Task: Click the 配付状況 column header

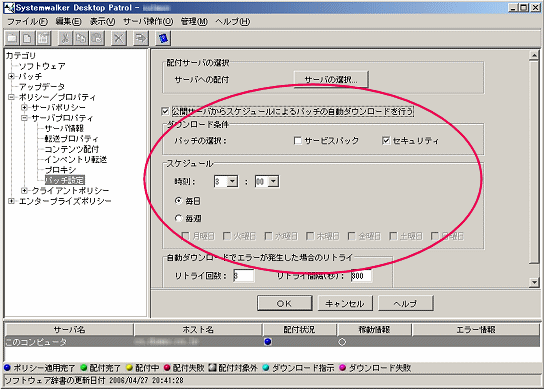Action: (300, 329)
